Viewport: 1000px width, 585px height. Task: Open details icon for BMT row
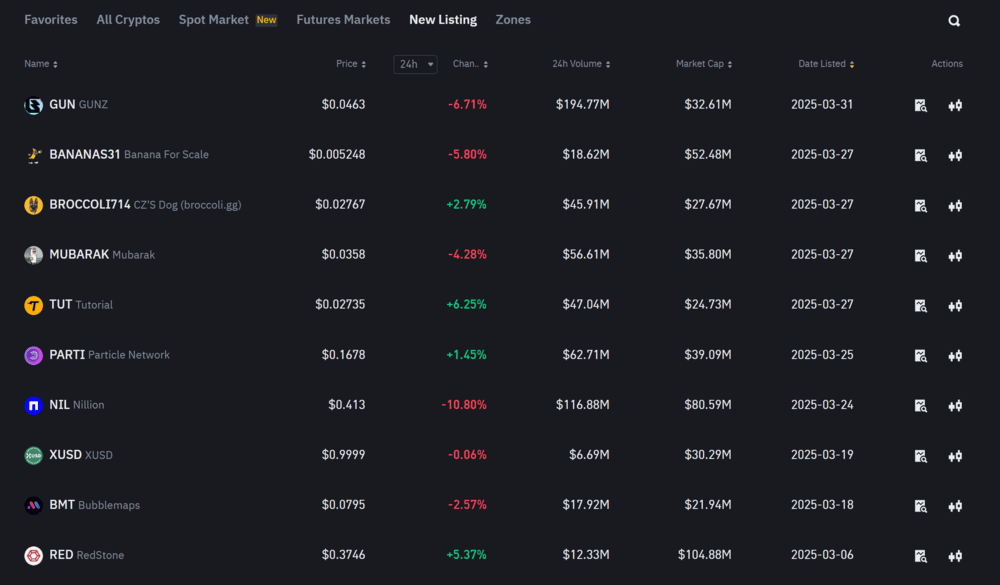tap(920, 506)
